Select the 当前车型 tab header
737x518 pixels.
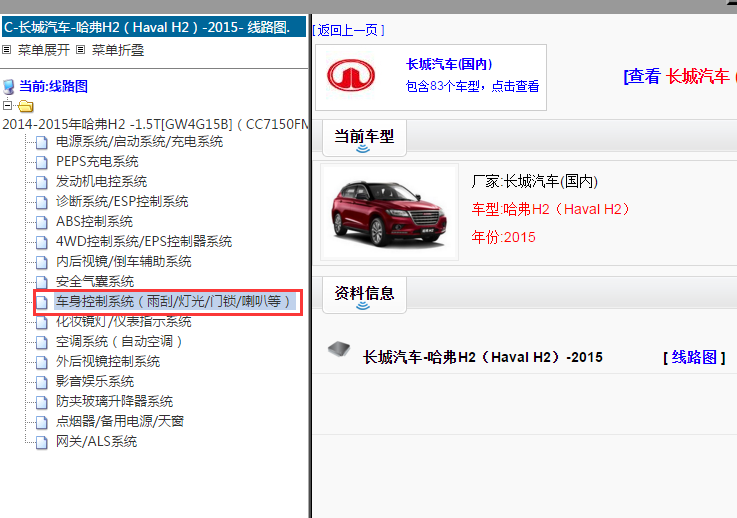click(364, 138)
